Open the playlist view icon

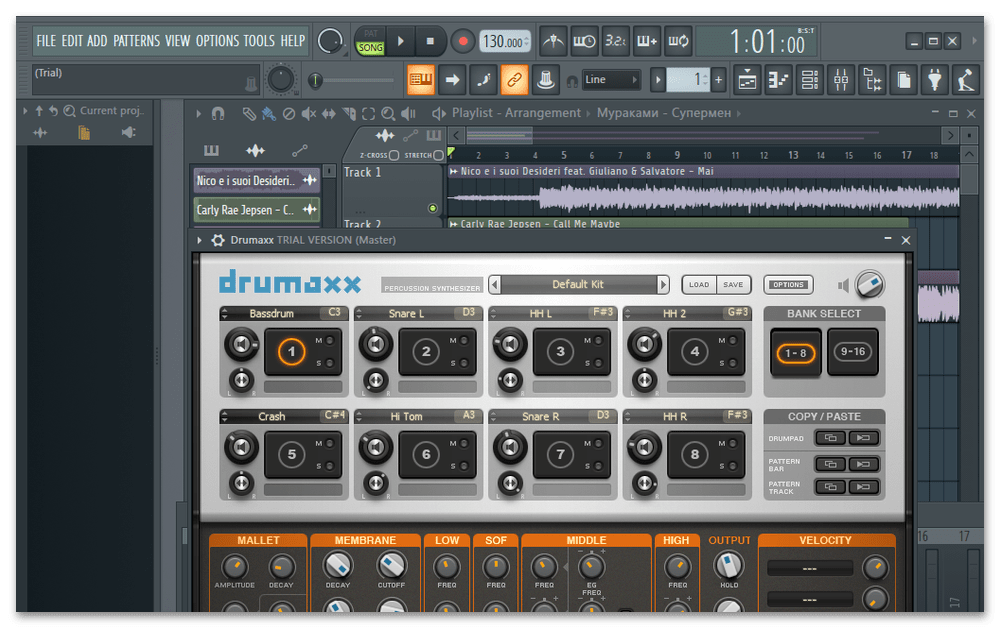(x=747, y=79)
